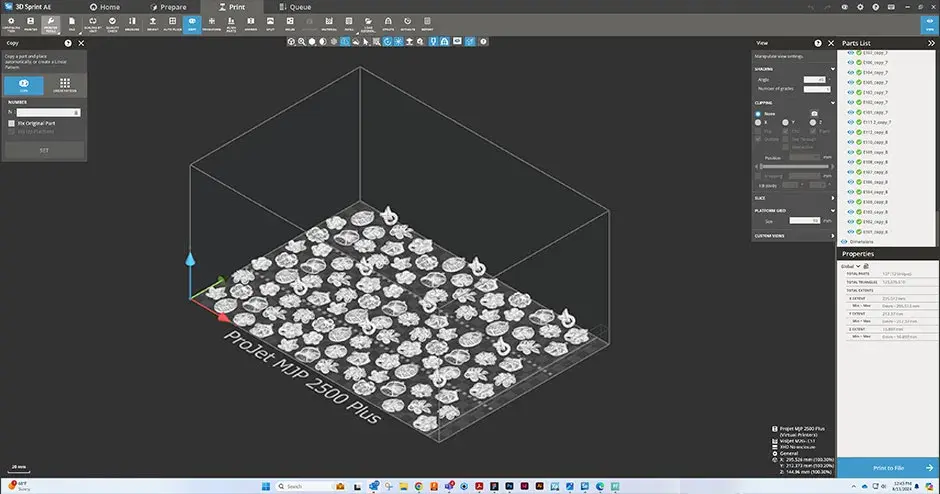Open the Printer toolbar tool
The image size is (940, 494).
[31, 24]
